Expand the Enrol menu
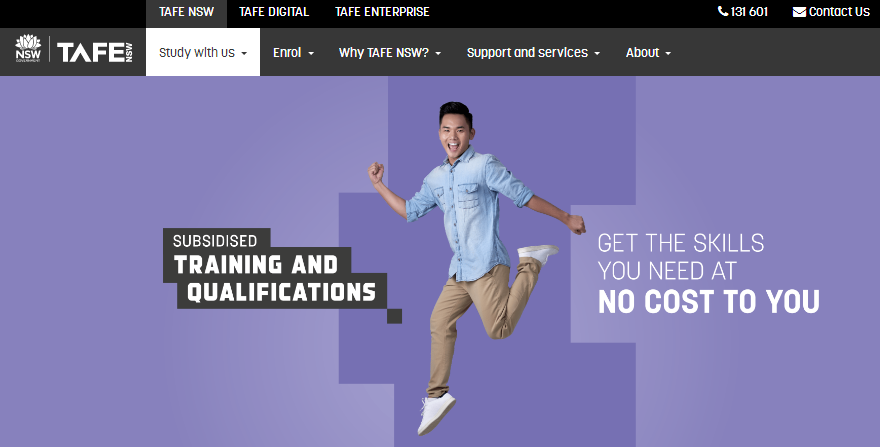This screenshot has width=880, height=447. (293, 52)
